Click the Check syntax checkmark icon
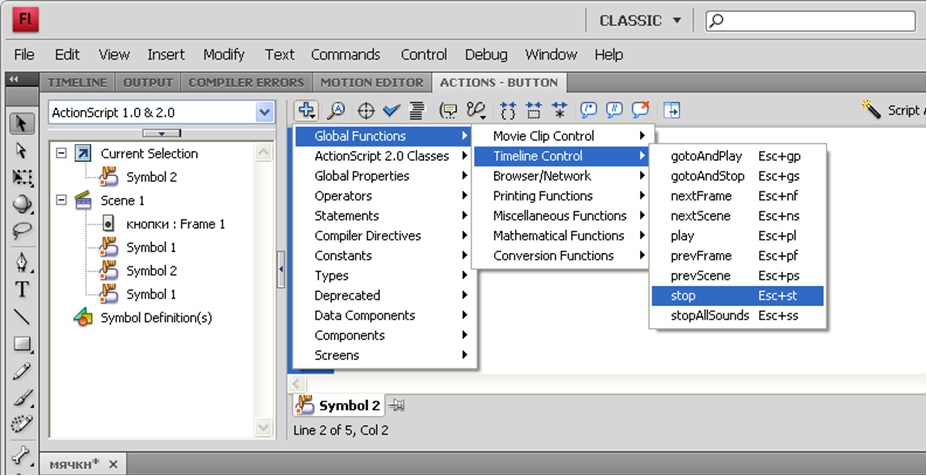The image size is (927, 476). pyautogui.click(x=391, y=111)
